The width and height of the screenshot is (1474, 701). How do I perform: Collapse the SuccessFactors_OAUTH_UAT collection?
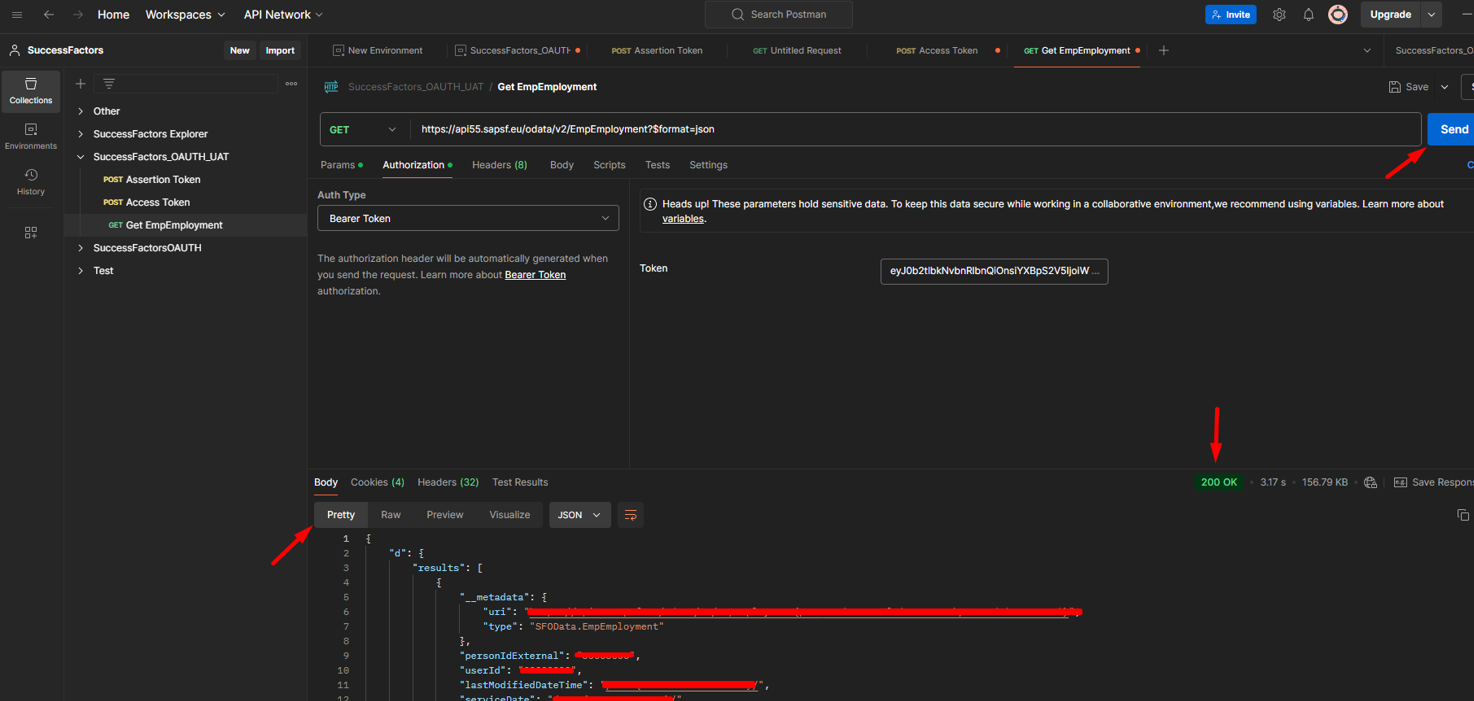point(81,157)
